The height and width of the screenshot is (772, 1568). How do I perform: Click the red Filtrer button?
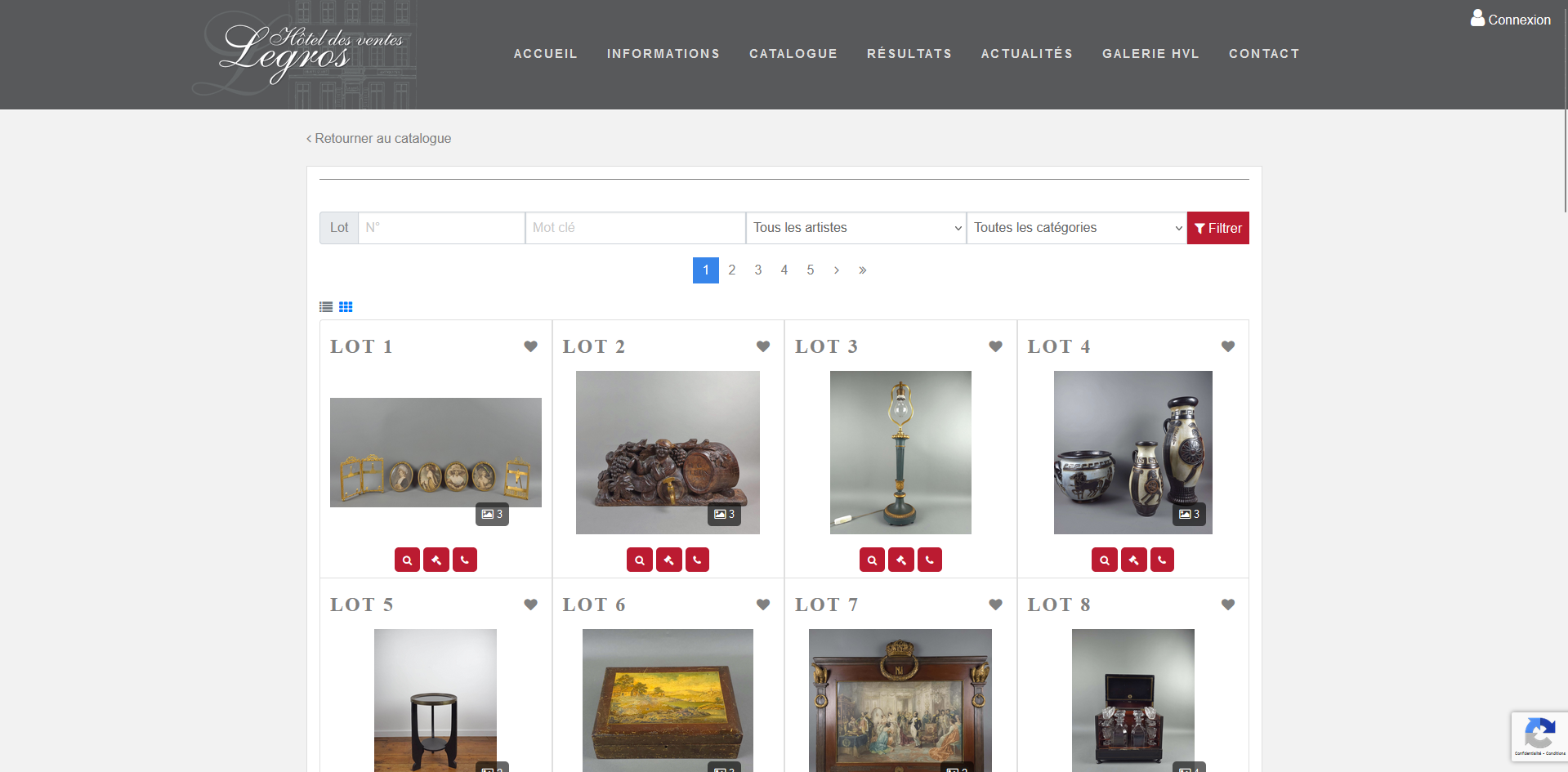point(1218,228)
